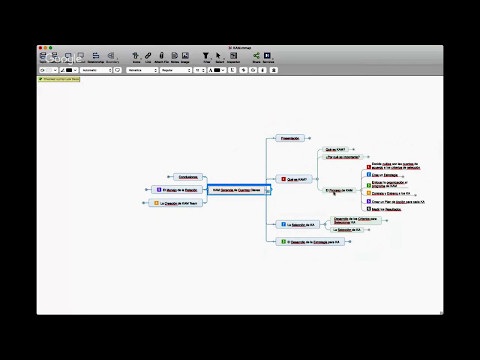Screen dimensions: 480x360
Task: Expand 'El Manejo de la Relación' via its end dot
Action: [x=146, y=190]
